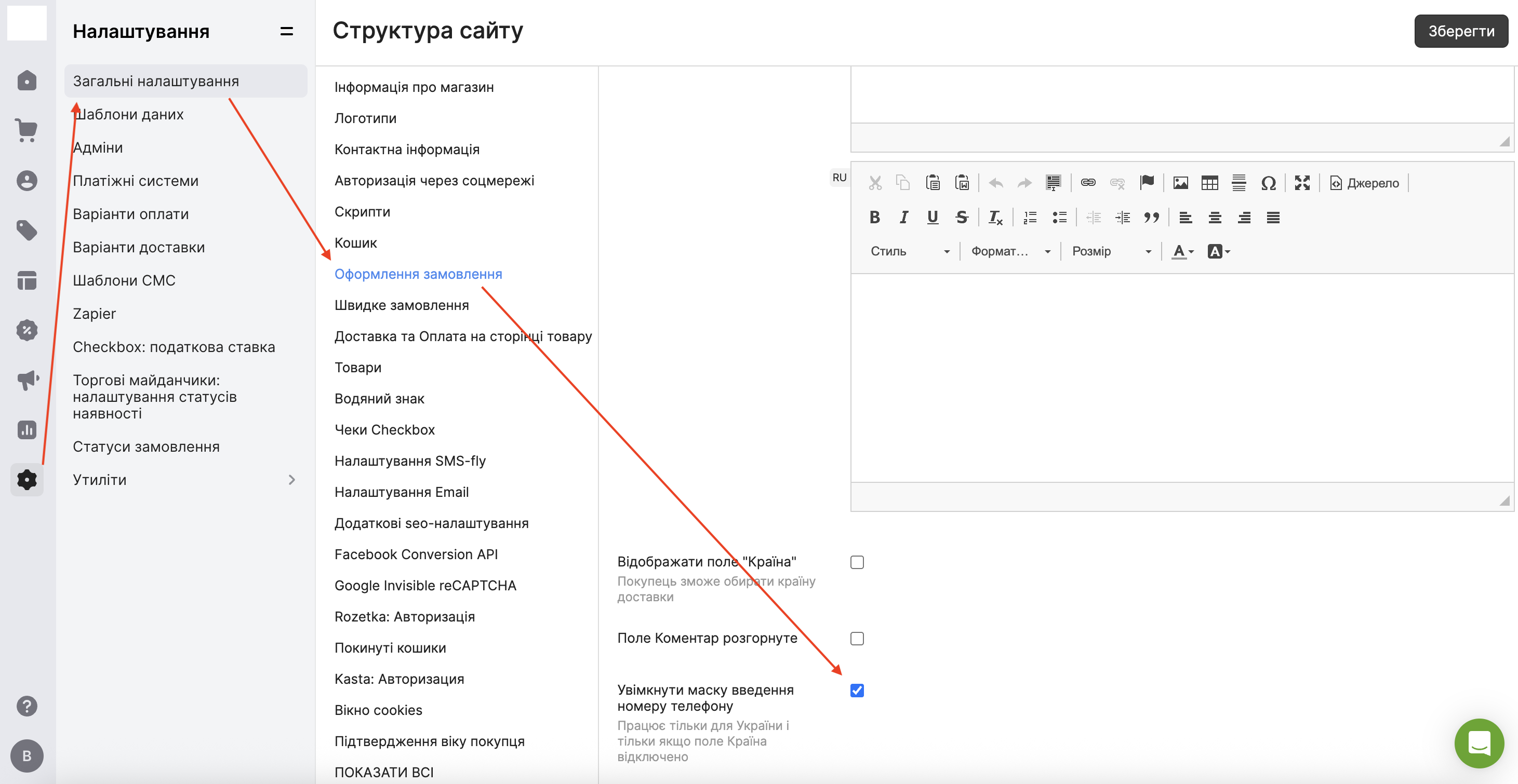Open the Розмір font size dropdown
Screen dimensions: 1518x784
[1111, 251]
